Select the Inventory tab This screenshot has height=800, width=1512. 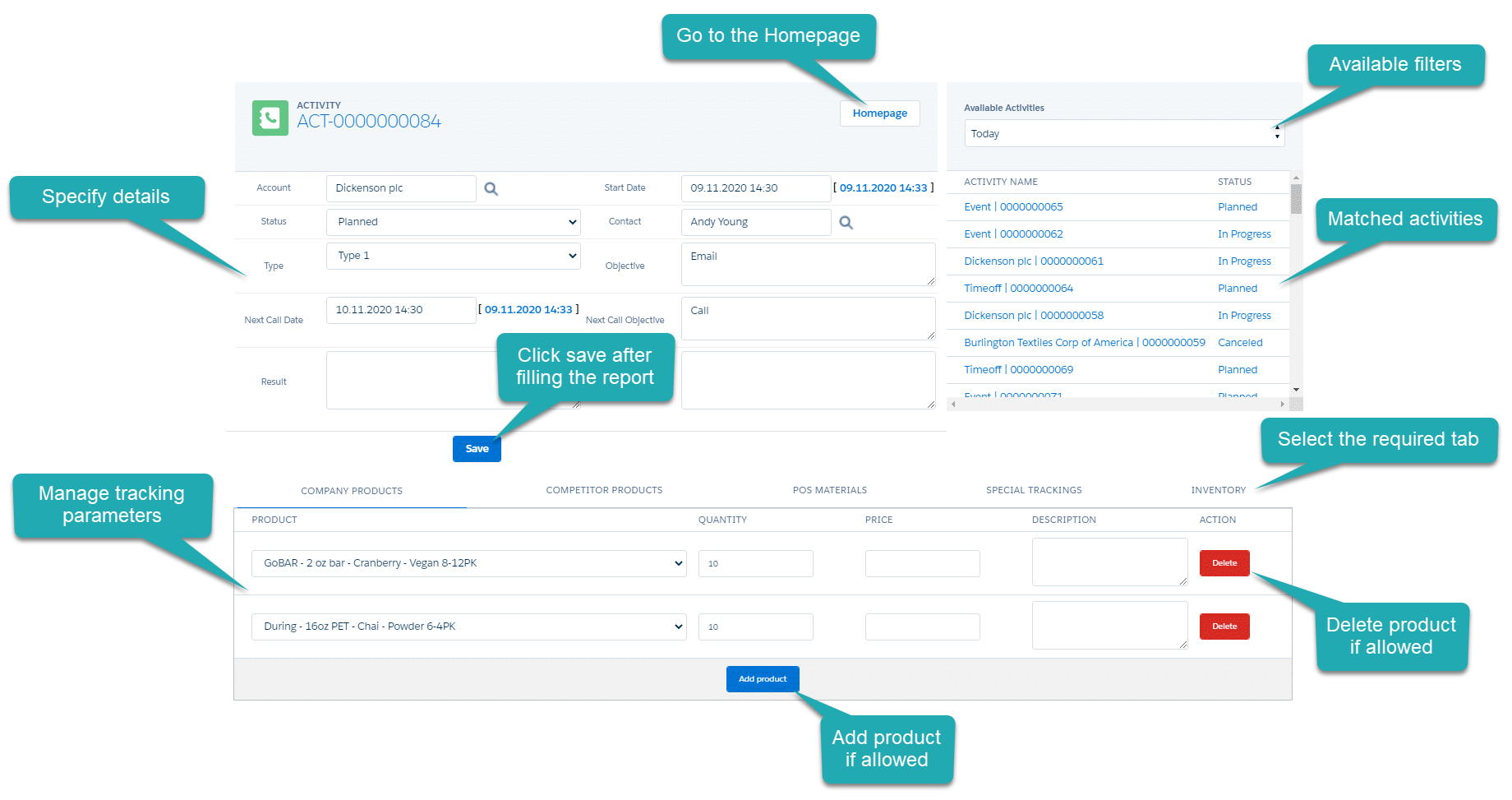1218,490
